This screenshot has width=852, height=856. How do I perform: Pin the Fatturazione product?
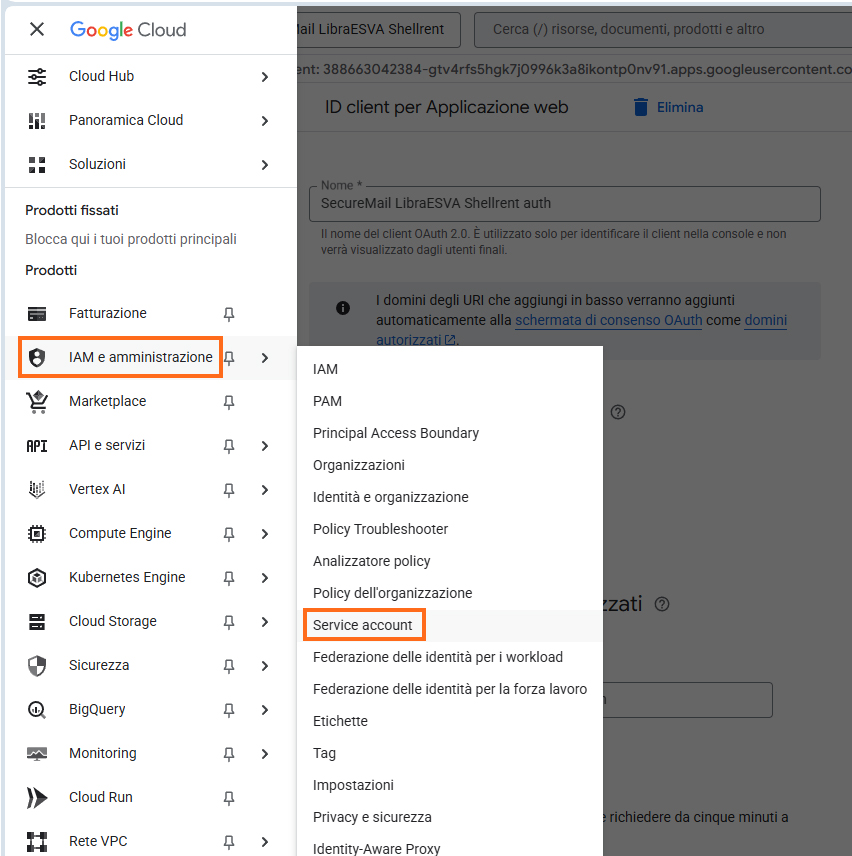click(x=229, y=313)
